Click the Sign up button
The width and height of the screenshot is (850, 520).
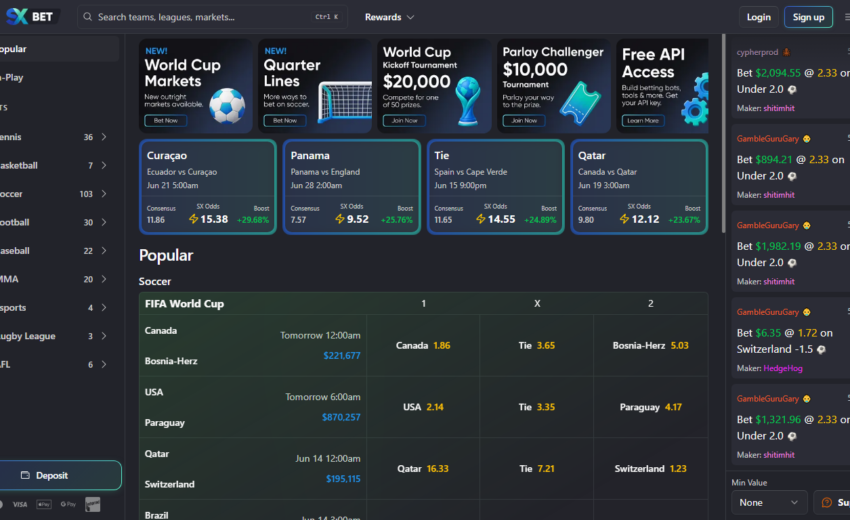[x=808, y=17]
